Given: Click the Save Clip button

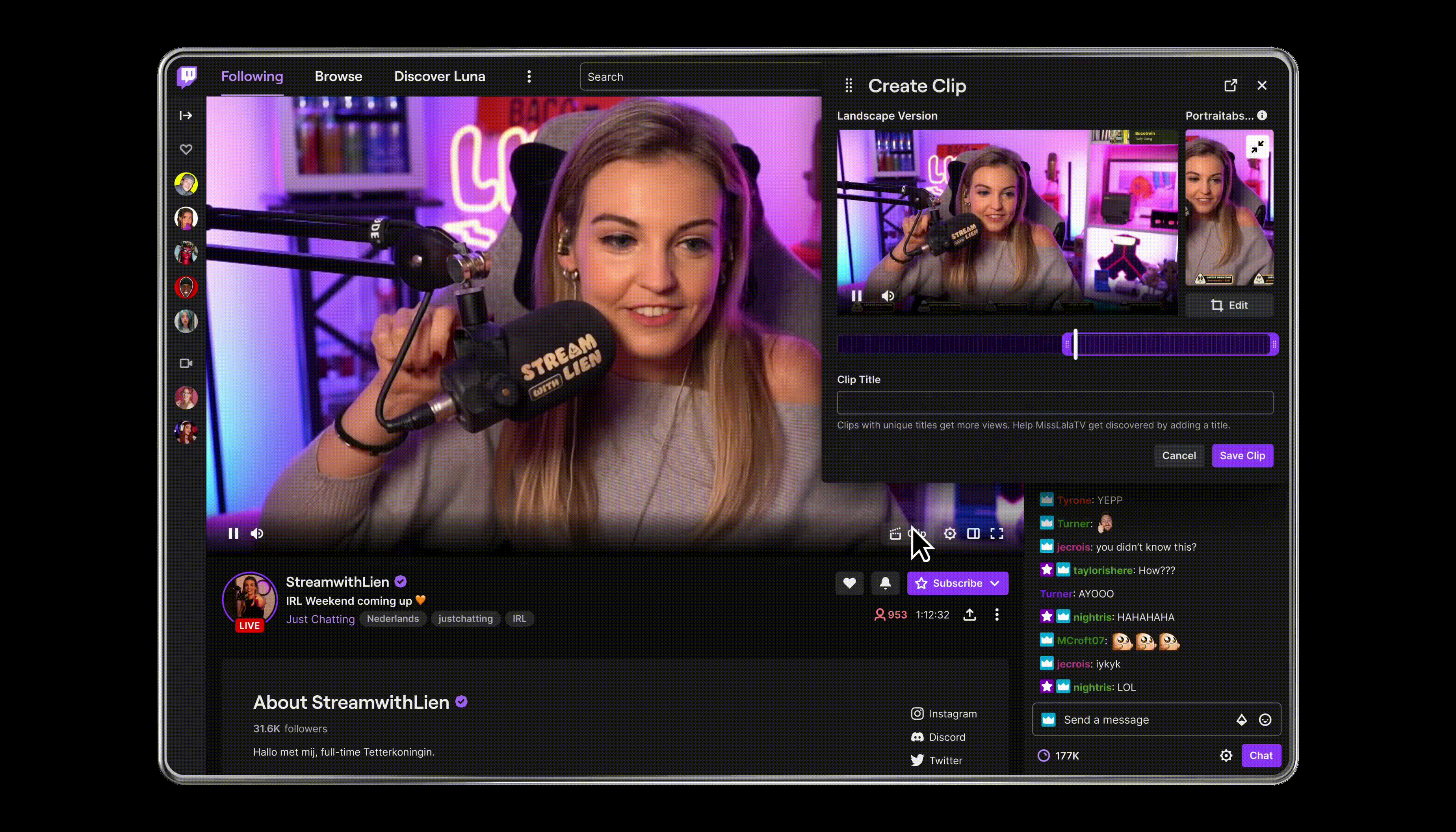Looking at the screenshot, I should (x=1242, y=455).
